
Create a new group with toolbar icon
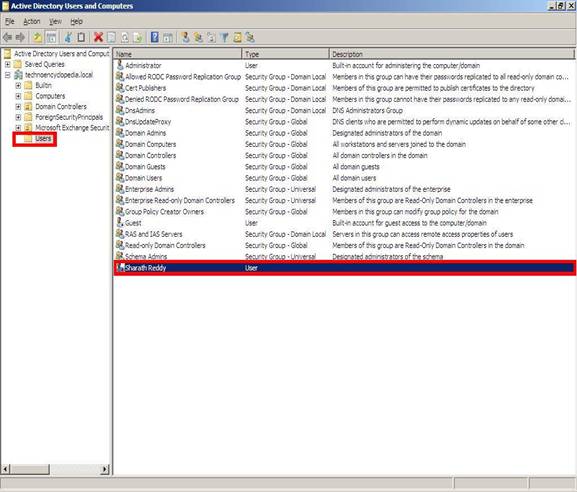198,37
